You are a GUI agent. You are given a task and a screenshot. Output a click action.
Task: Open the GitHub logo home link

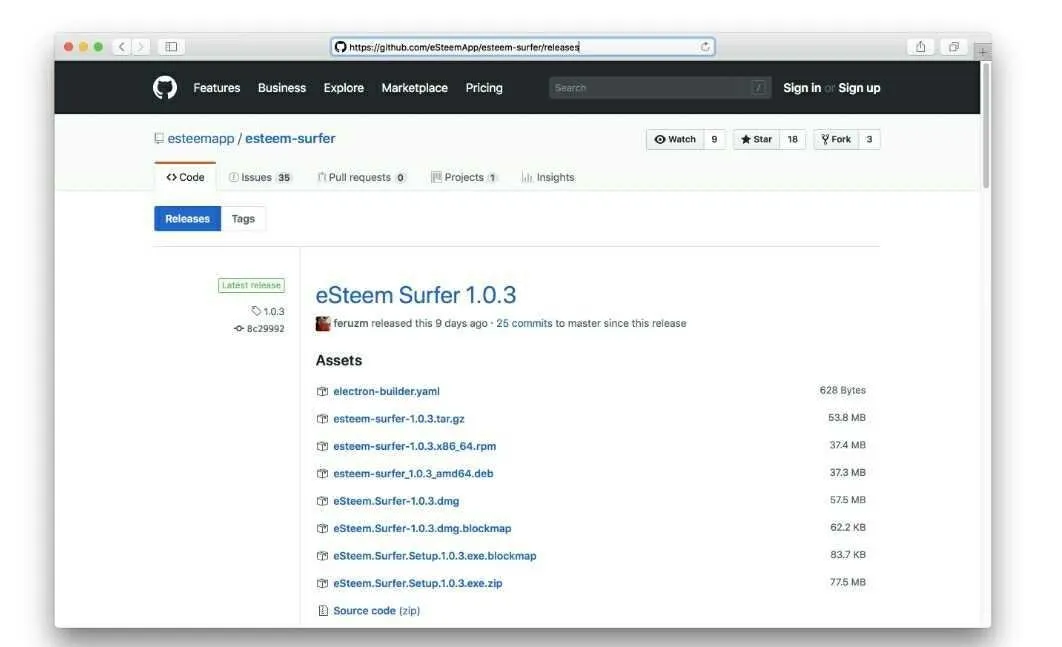tap(165, 88)
